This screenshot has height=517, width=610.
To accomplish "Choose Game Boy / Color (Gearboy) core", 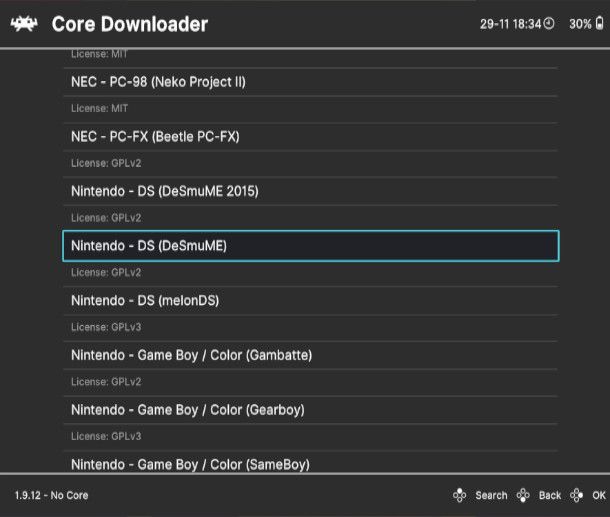I will point(310,410).
